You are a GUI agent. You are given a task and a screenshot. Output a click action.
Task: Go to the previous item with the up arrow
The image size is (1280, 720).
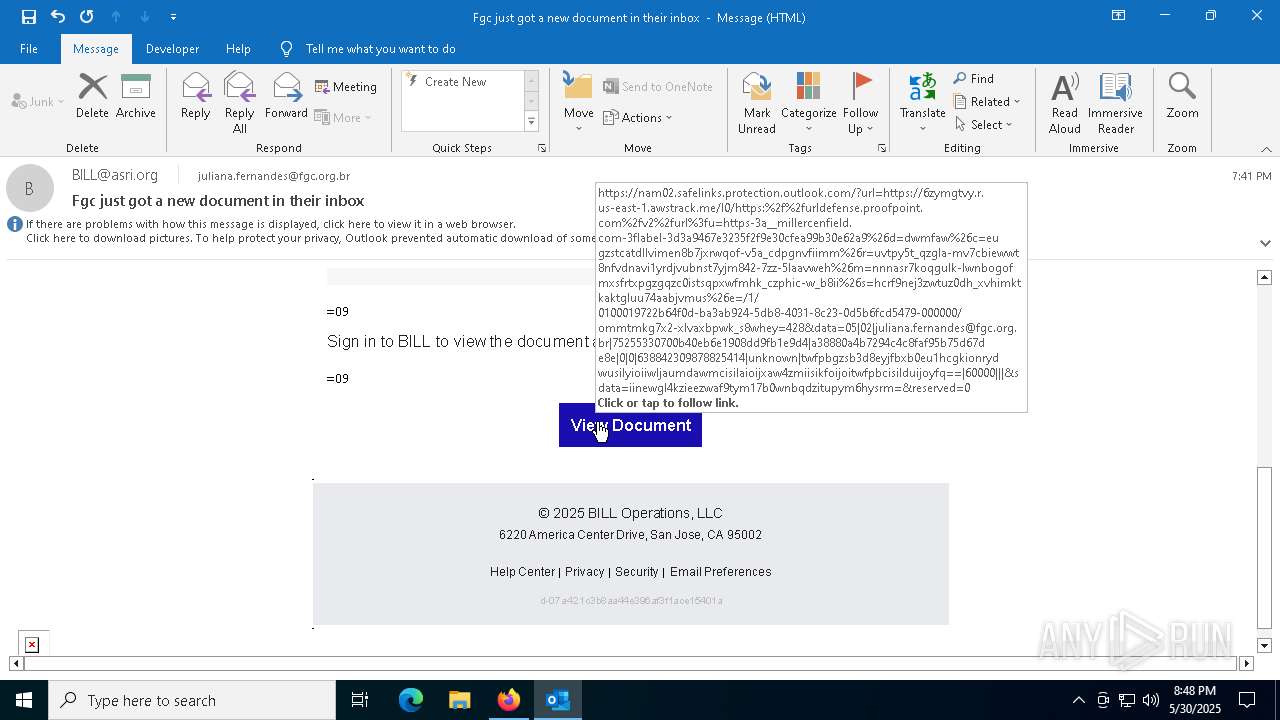click(116, 16)
